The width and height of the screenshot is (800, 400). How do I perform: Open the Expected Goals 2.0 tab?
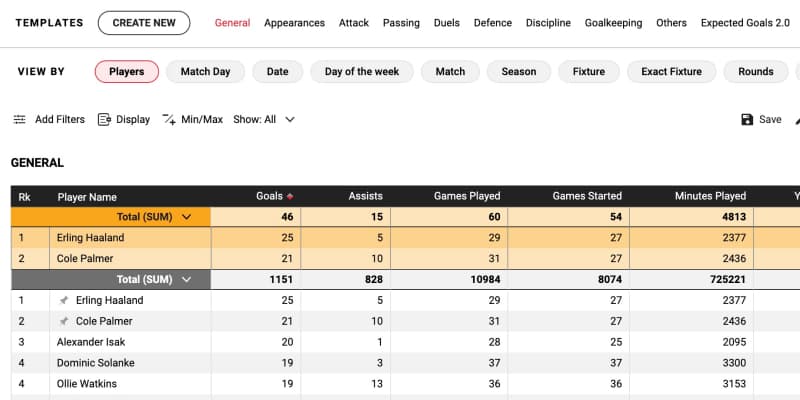coord(745,23)
